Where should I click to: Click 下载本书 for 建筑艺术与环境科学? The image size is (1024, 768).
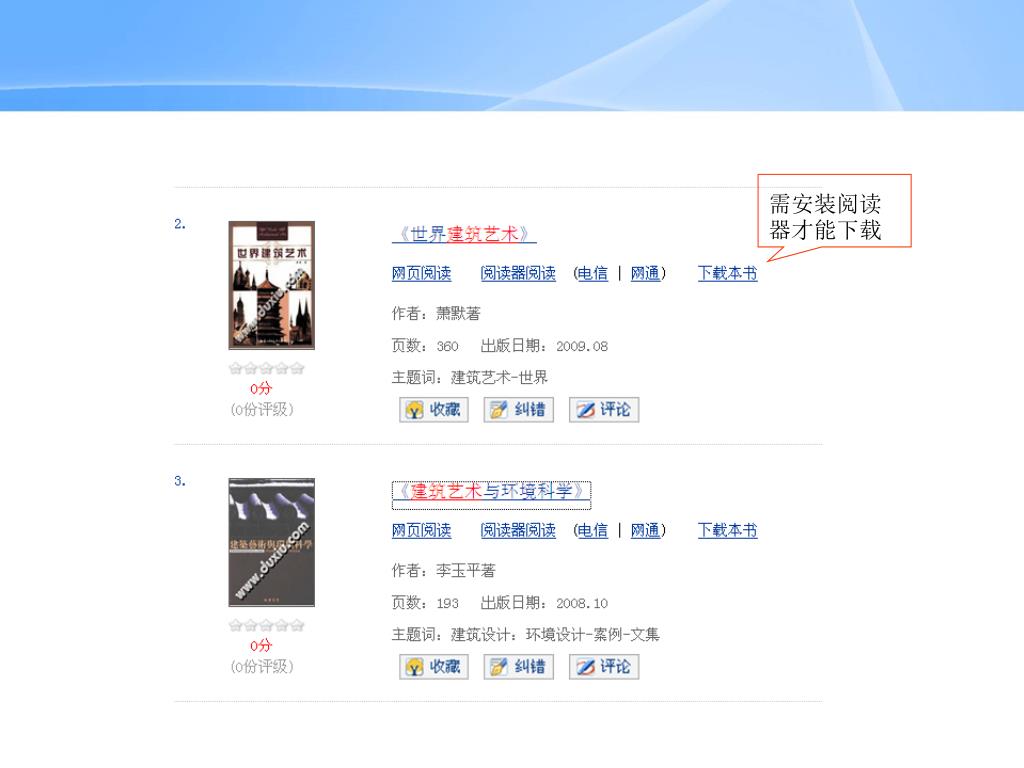pyautogui.click(x=728, y=530)
